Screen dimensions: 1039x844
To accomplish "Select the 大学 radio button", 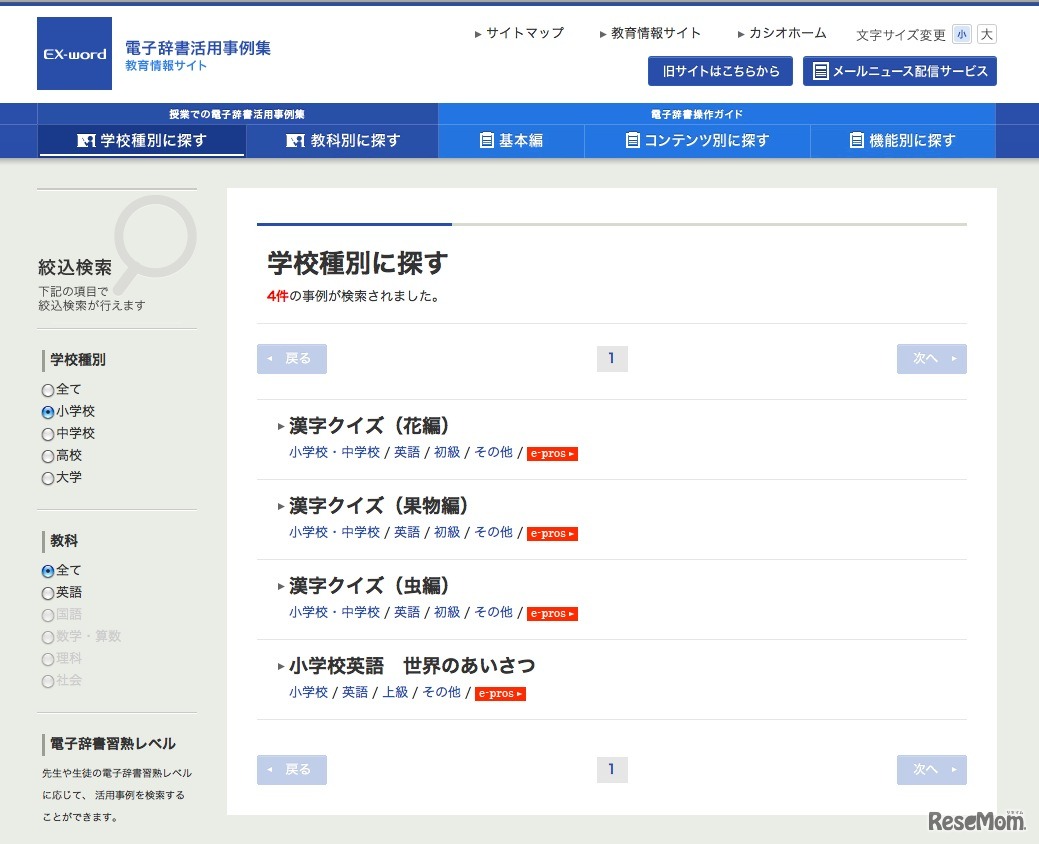I will coord(47,477).
